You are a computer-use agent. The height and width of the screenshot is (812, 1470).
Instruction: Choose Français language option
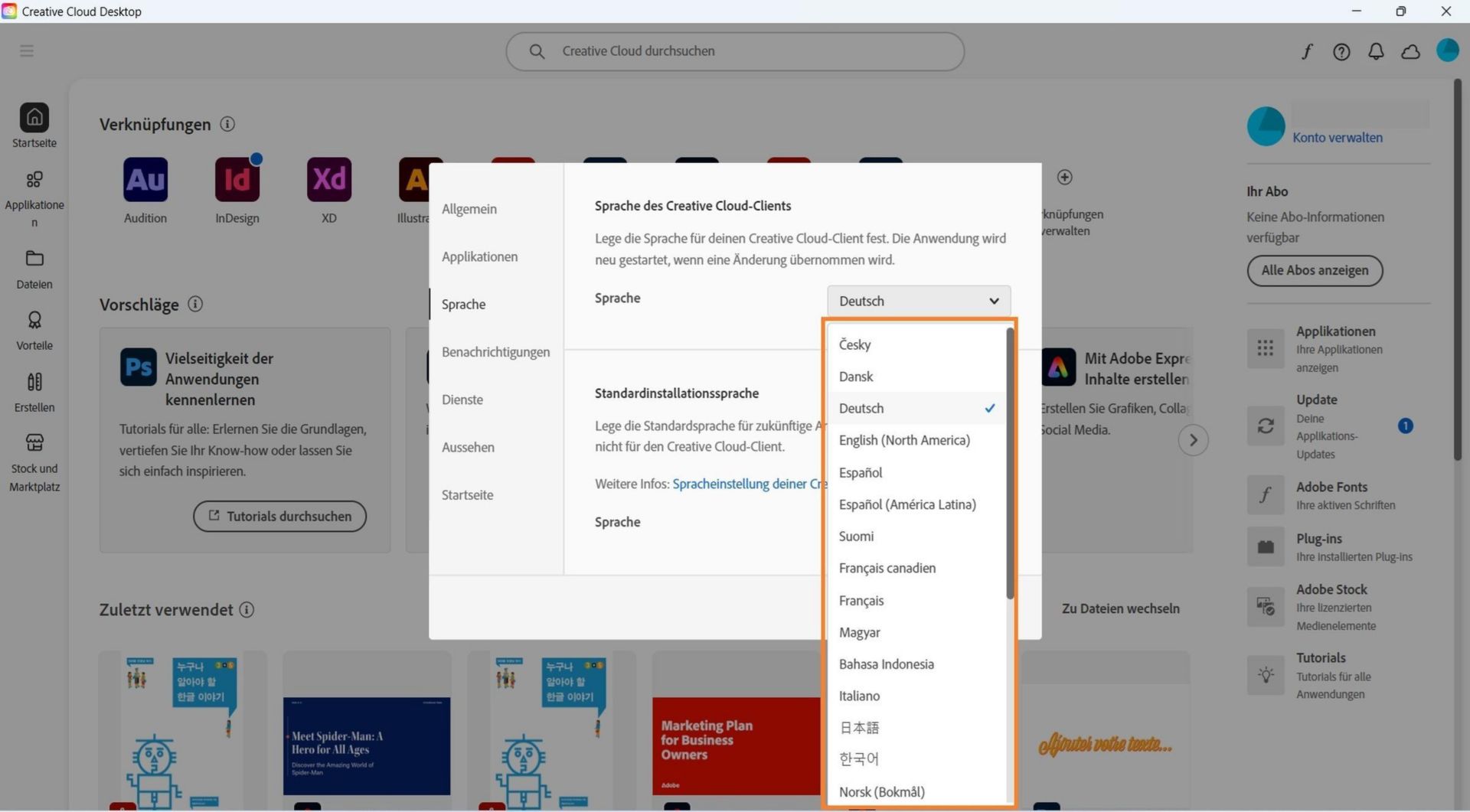[x=917, y=601]
